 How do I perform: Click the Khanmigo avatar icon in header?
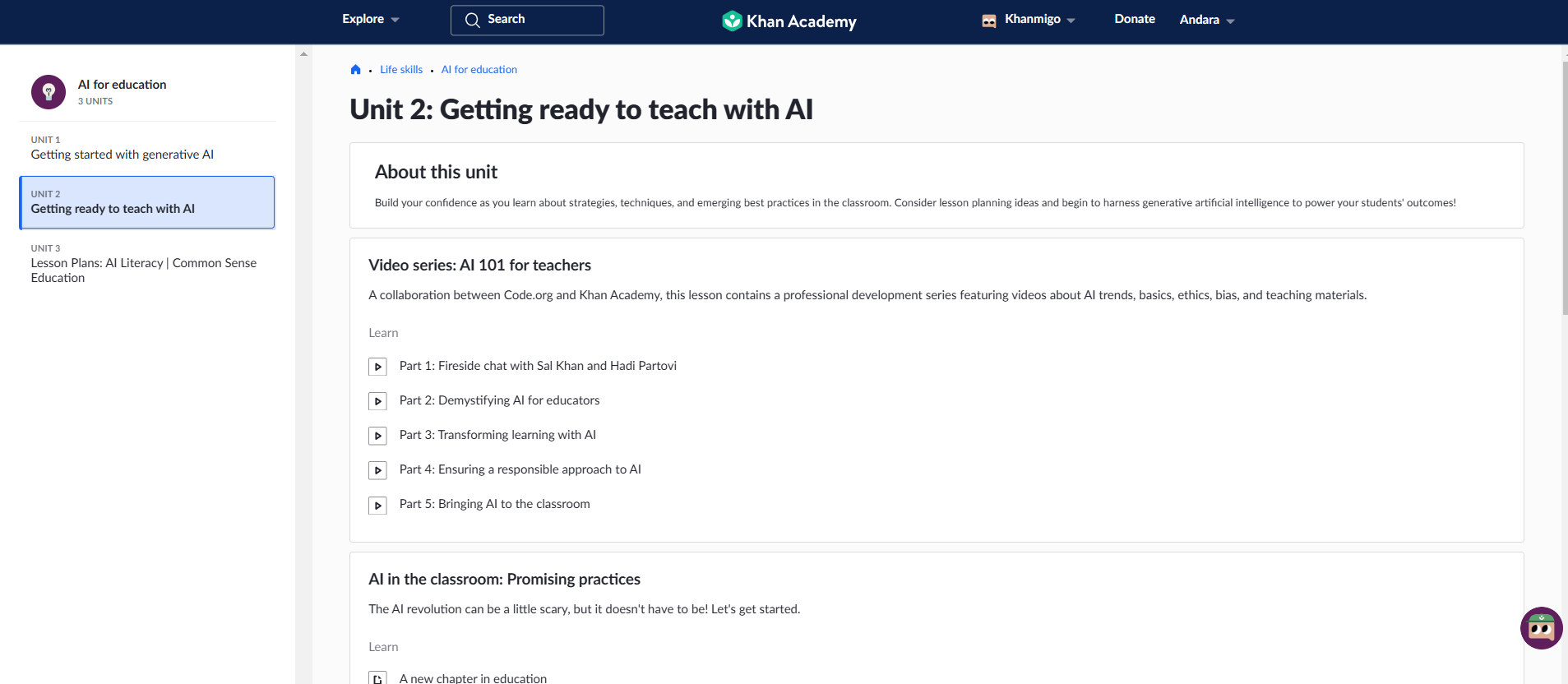point(989,21)
